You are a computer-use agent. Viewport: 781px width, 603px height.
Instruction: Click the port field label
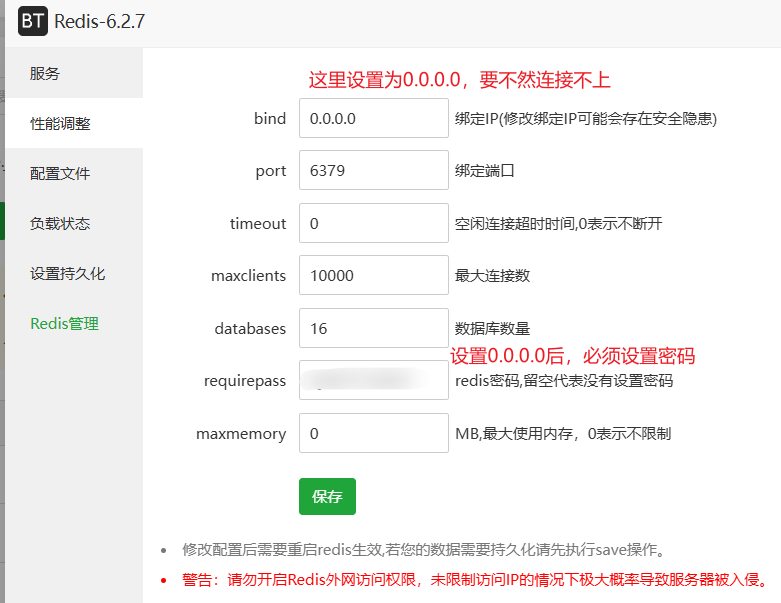click(x=271, y=171)
